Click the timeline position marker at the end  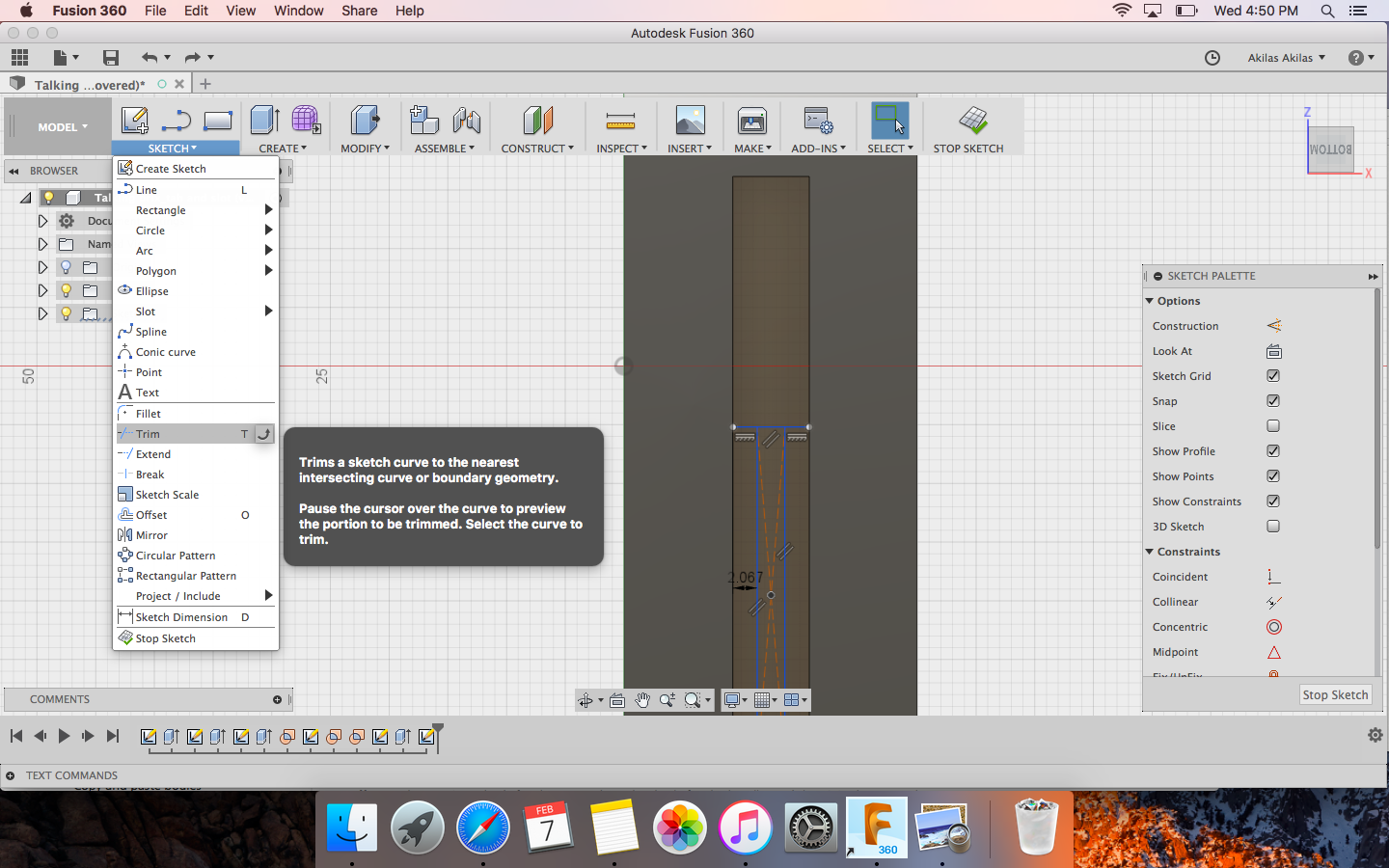(x=438, y=730)
